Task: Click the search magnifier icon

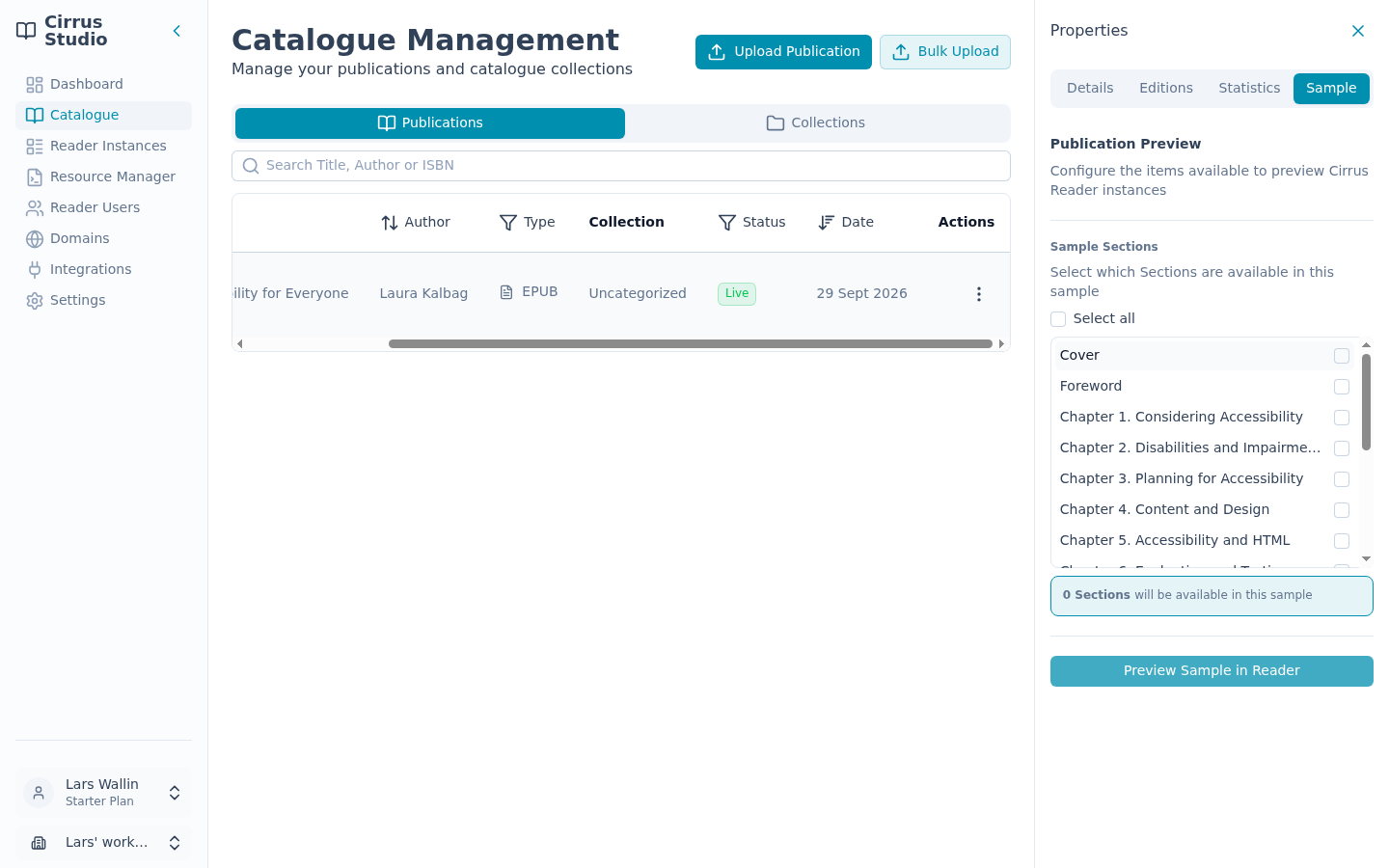Action: pos(251,166)
